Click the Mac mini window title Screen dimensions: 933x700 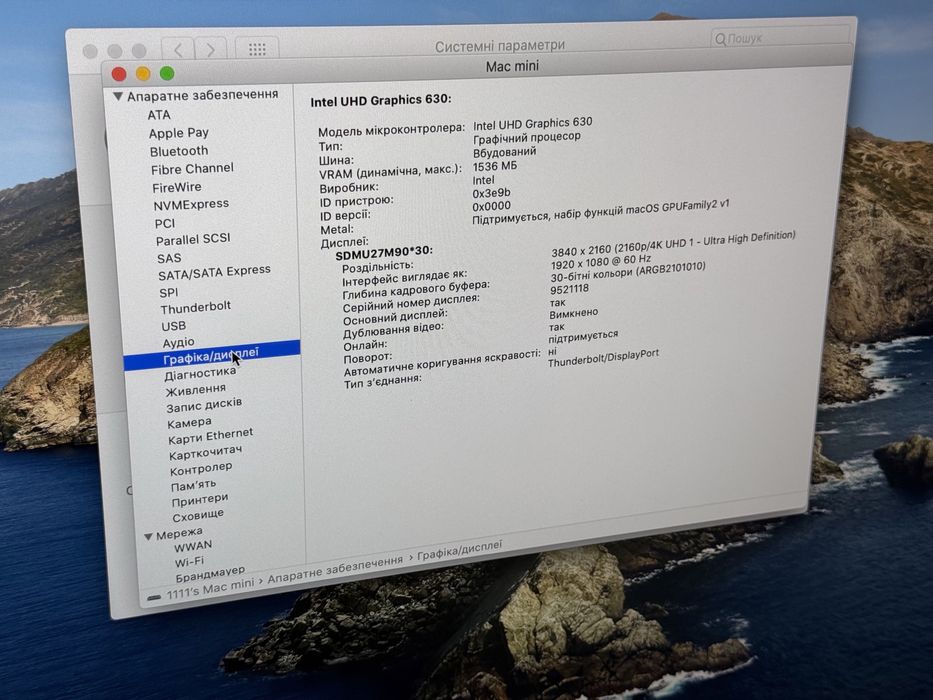[x=512, y=66]
